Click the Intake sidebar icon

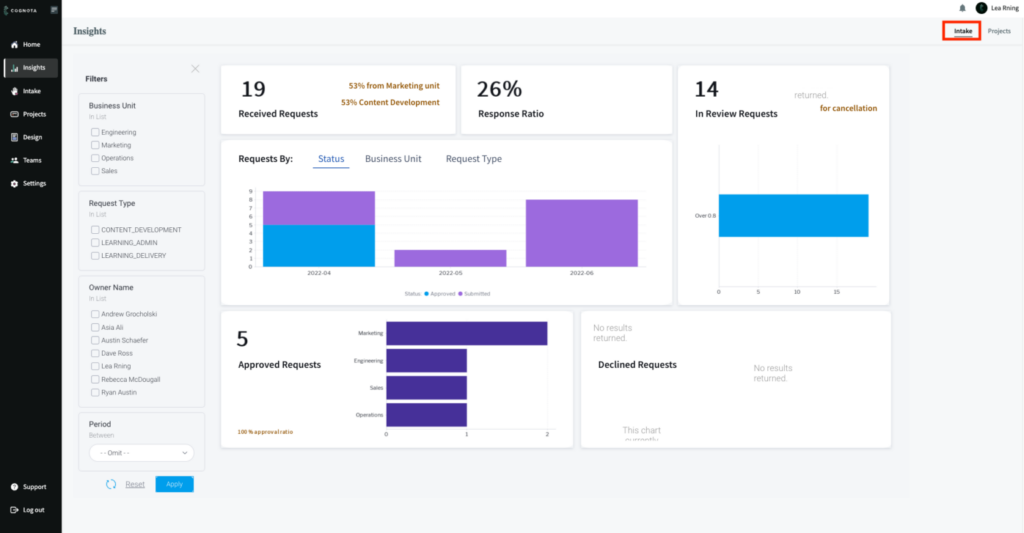[x=14, y=91]
